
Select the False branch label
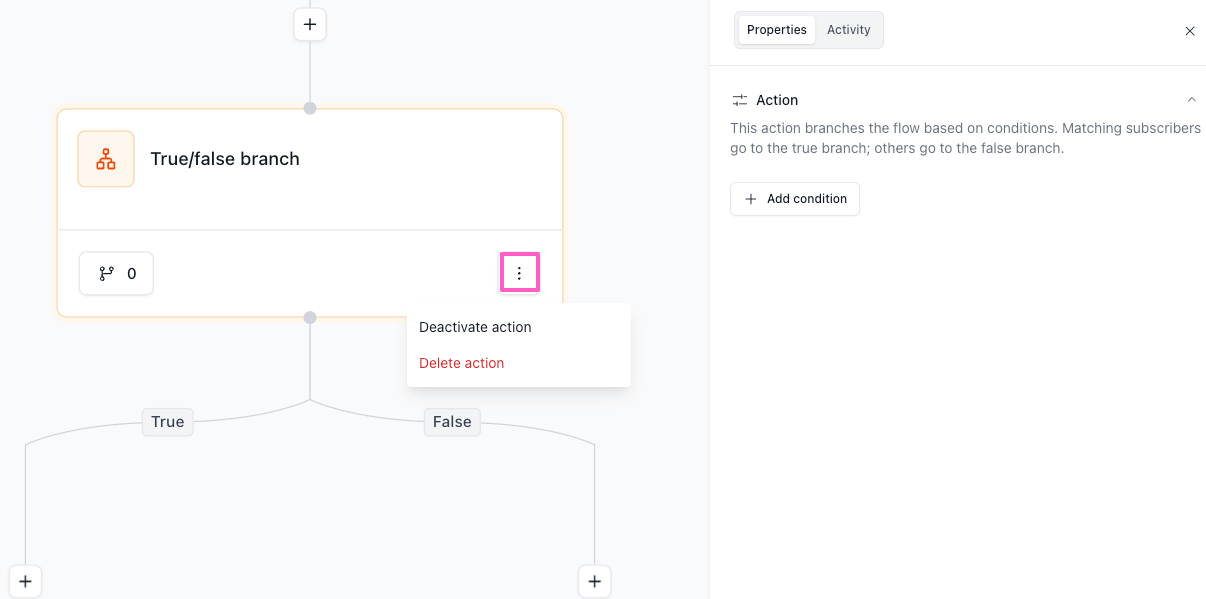click(x=452, y=422)
